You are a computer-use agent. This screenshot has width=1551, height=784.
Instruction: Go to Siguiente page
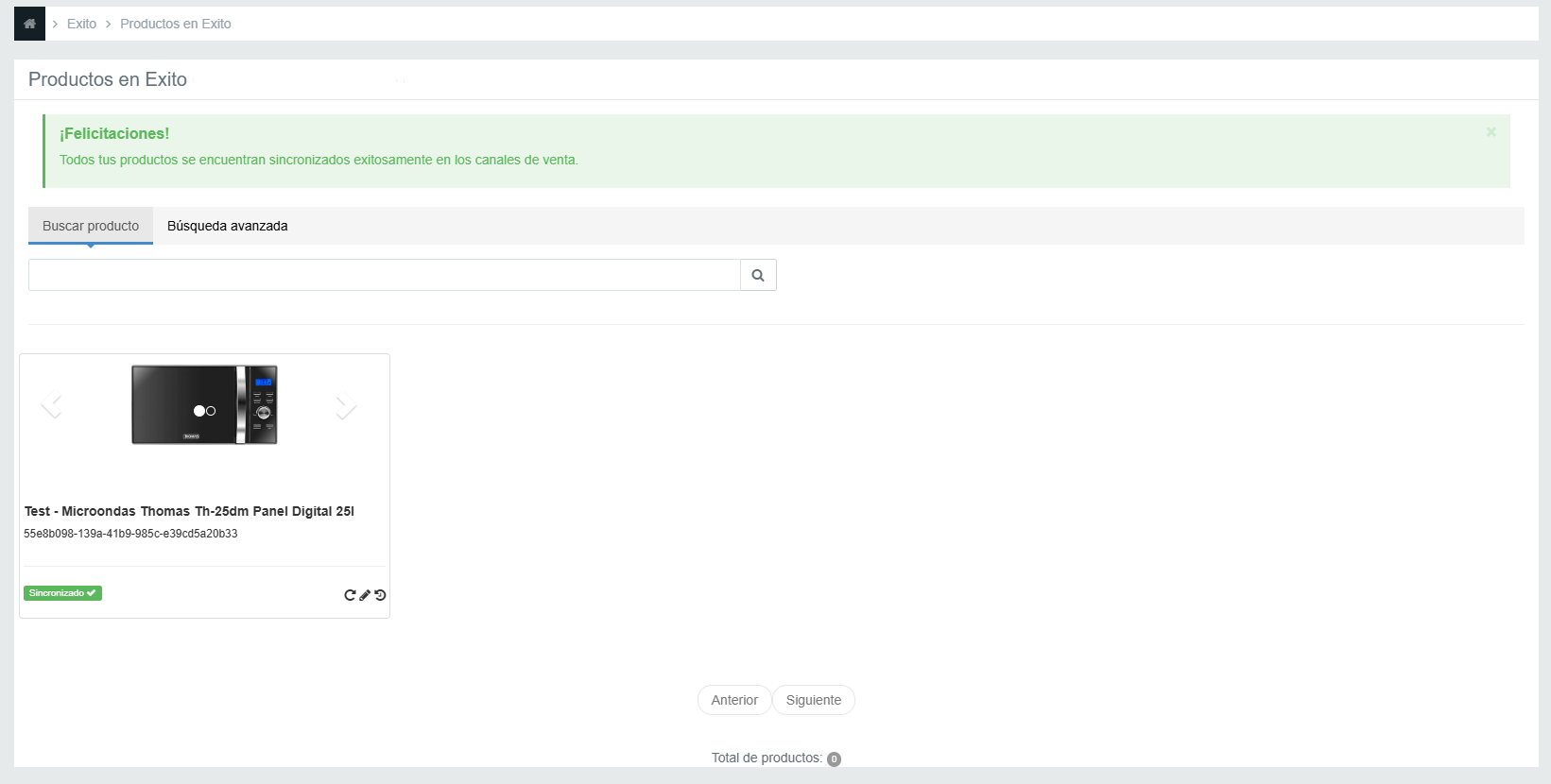(814, 700)
